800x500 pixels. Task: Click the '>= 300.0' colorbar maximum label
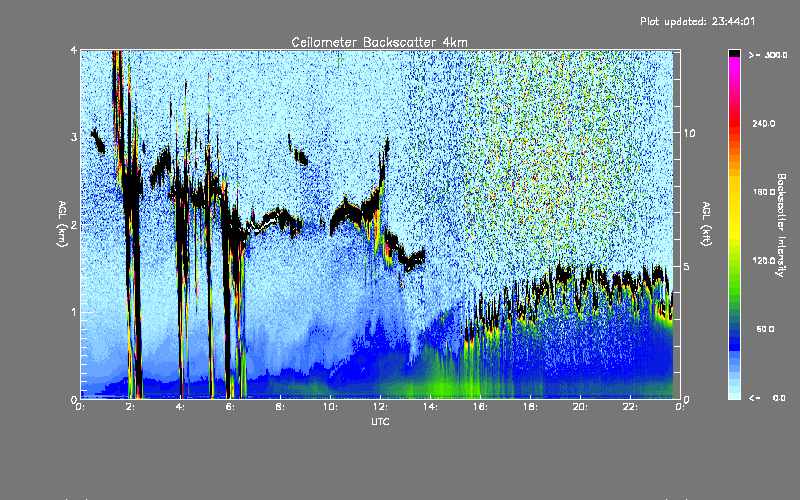tap(768, 55)
